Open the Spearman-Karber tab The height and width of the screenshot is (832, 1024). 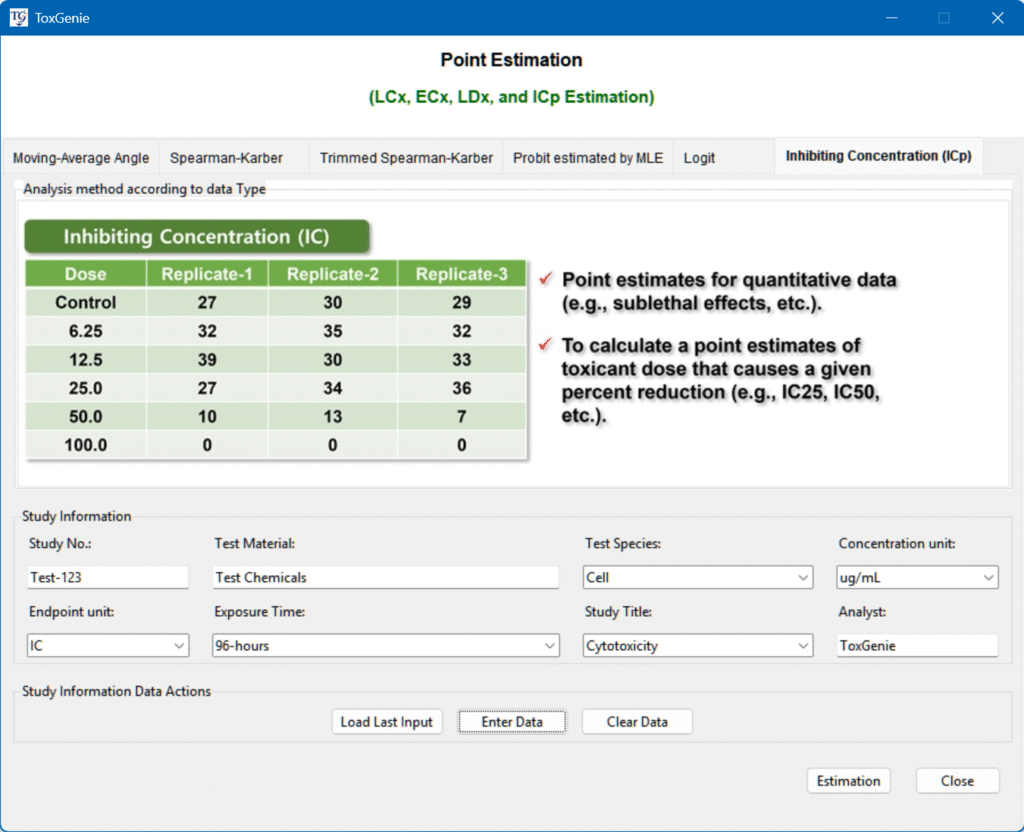[226, 158]
